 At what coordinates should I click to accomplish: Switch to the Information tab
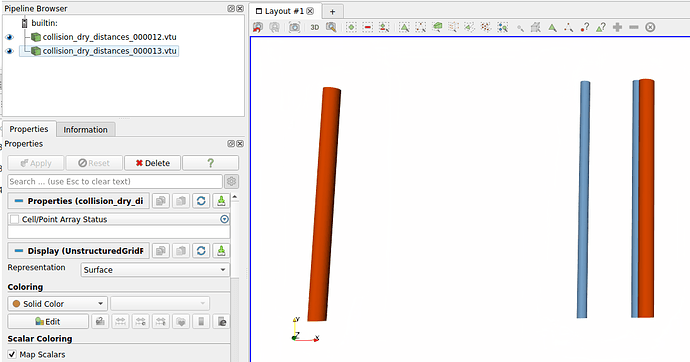pyautogui.click(x=85, y=130)
